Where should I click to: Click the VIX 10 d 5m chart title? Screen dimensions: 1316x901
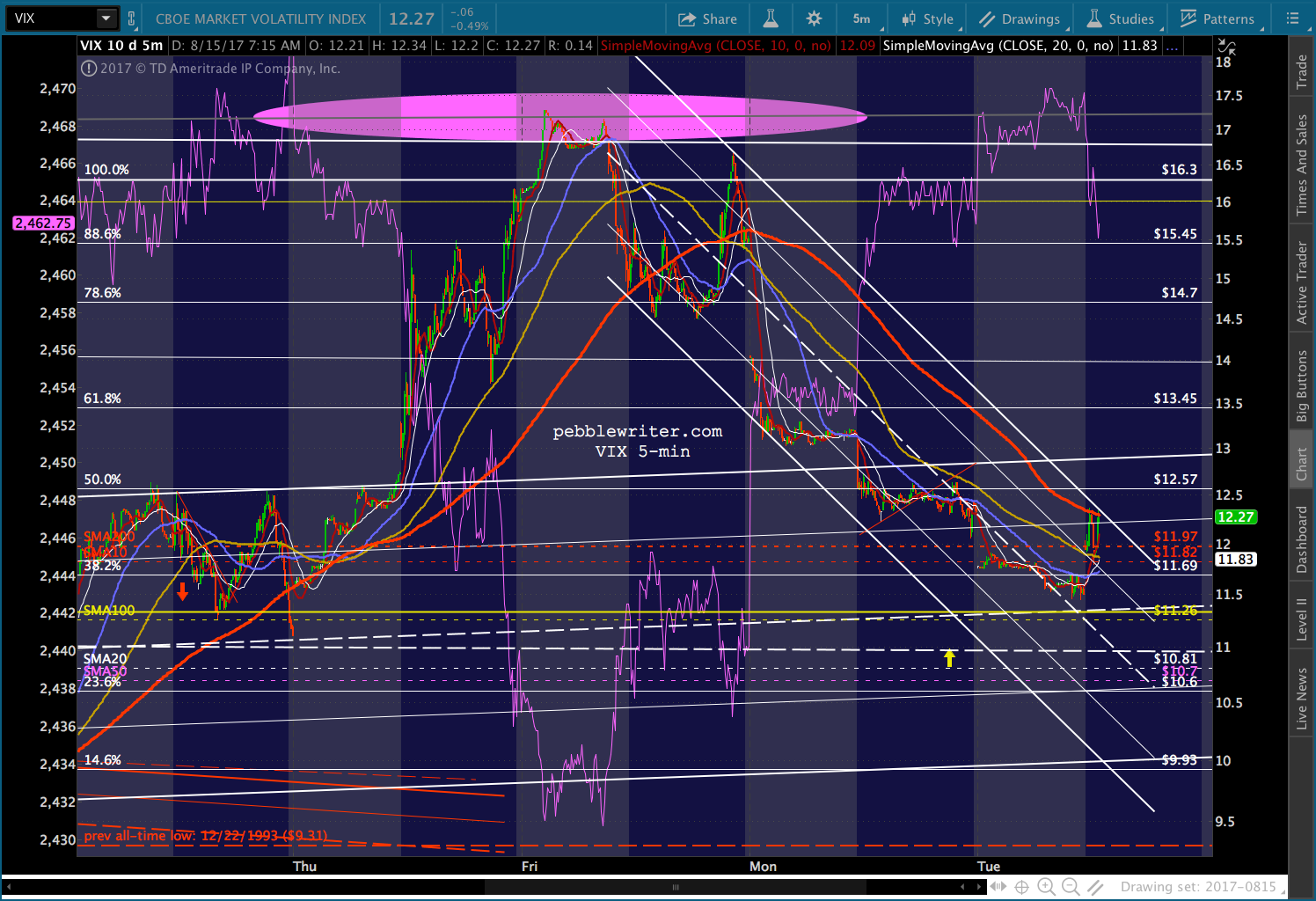point(121,46)
